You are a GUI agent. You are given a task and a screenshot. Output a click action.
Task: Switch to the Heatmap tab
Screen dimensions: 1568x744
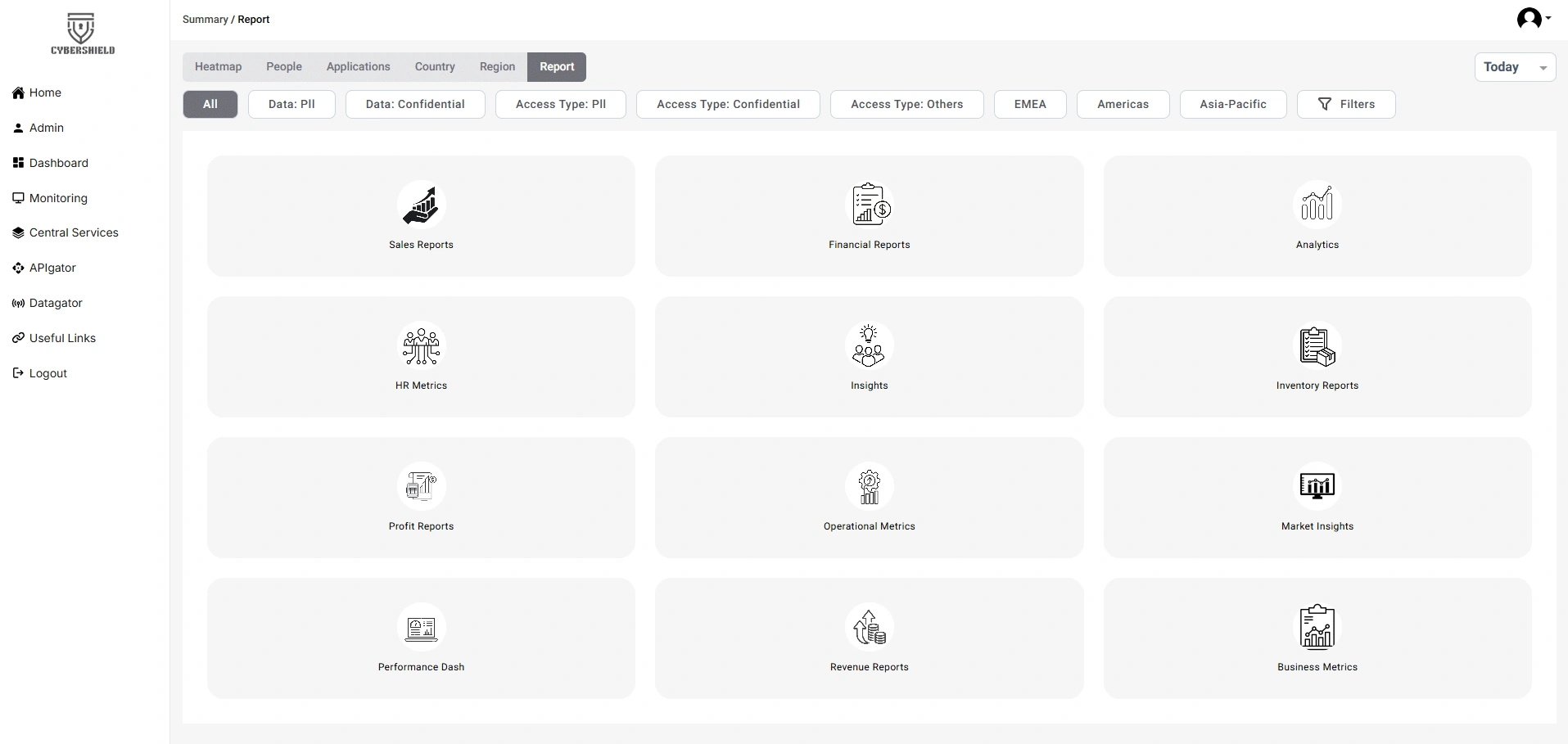(x=218, y=66)
